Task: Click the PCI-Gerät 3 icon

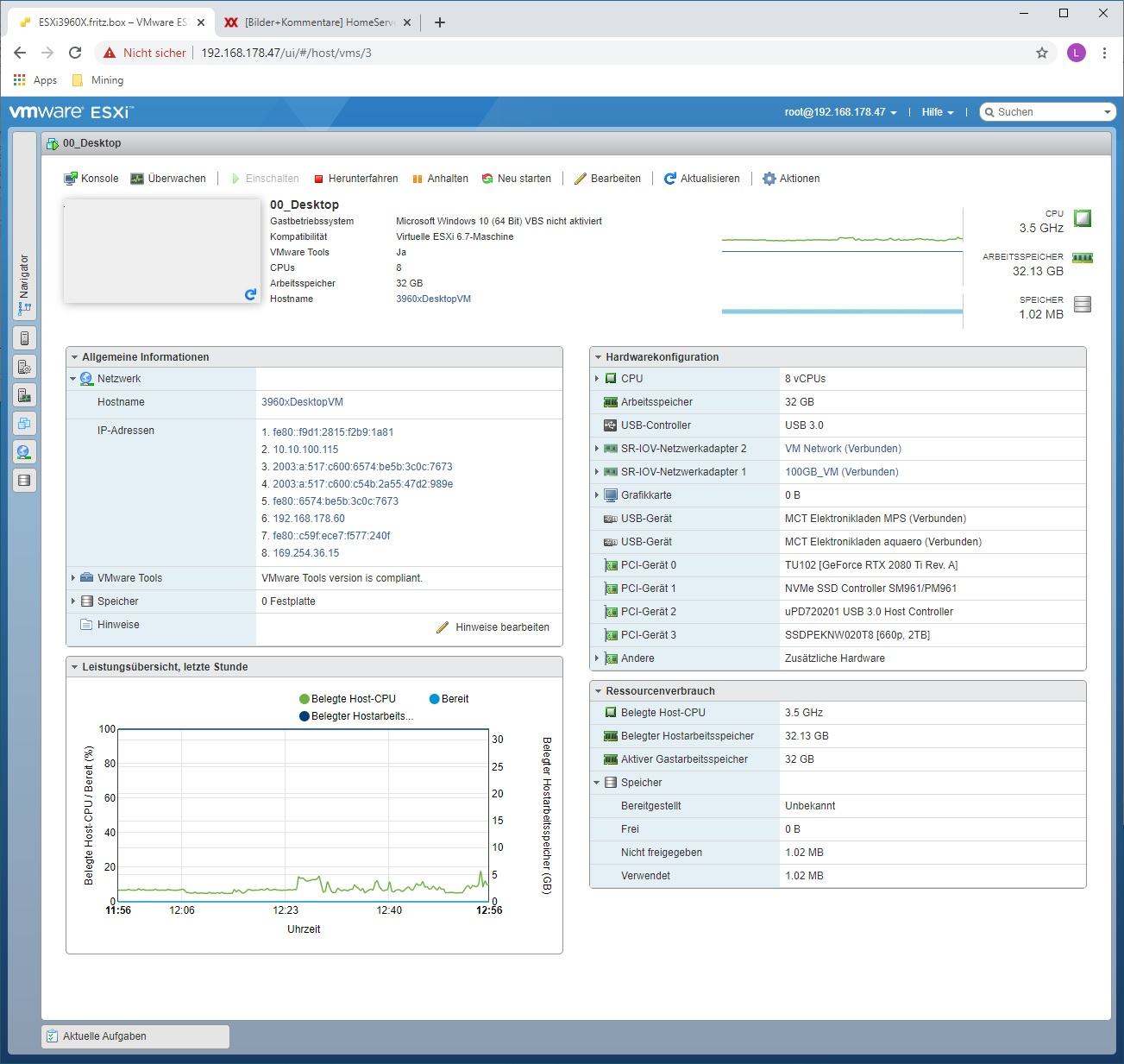Action: pyautogui.click(x=611, y=635)
